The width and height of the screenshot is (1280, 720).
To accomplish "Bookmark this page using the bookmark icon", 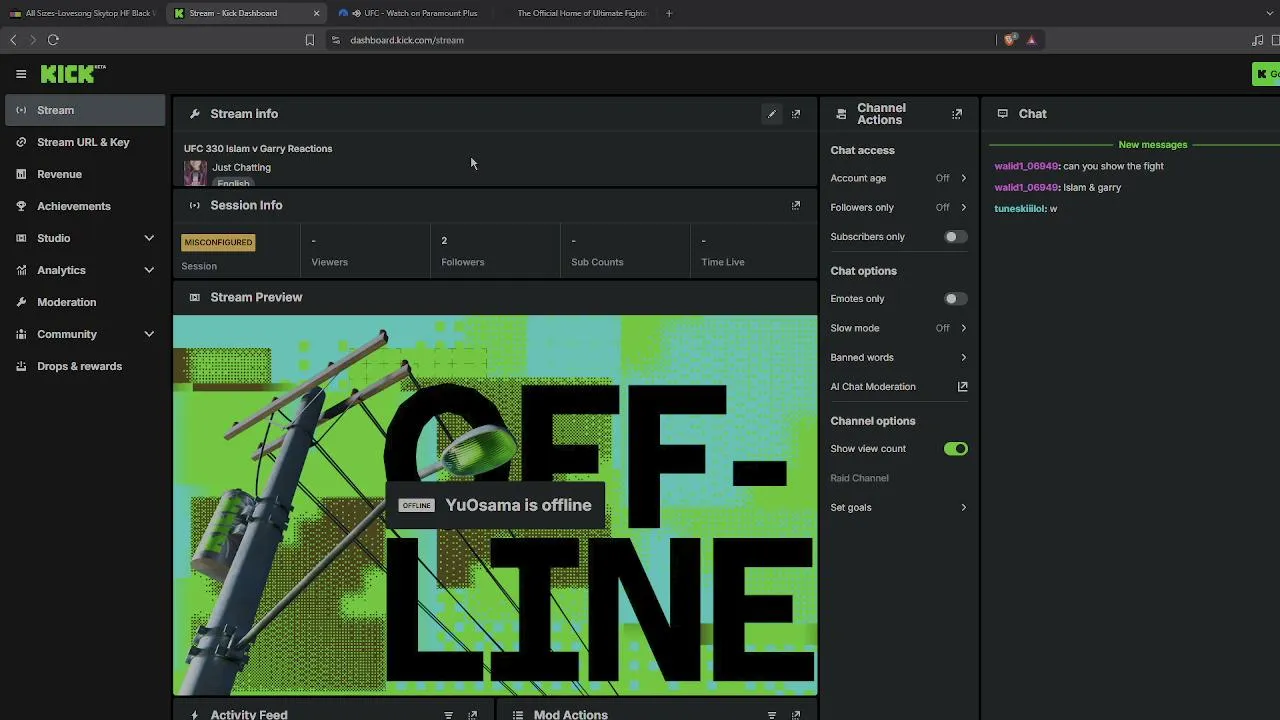I will tap(310, 40).
